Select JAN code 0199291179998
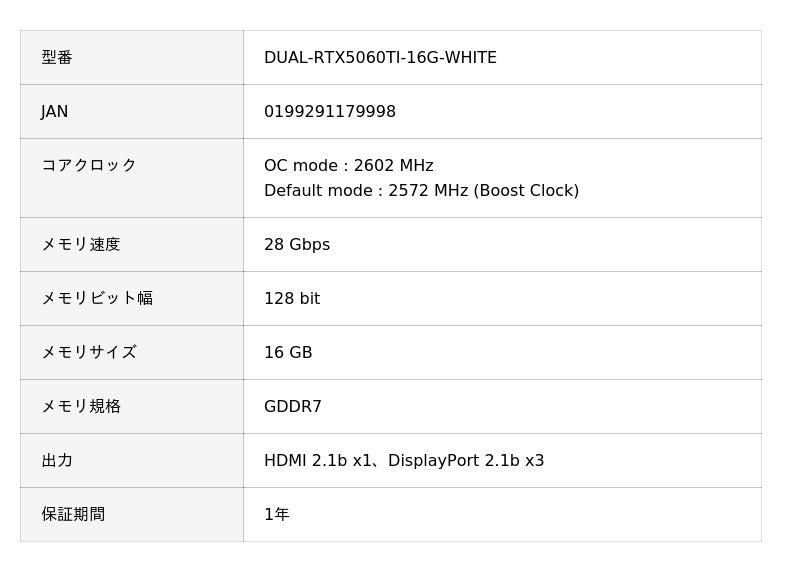 [330, 112]
